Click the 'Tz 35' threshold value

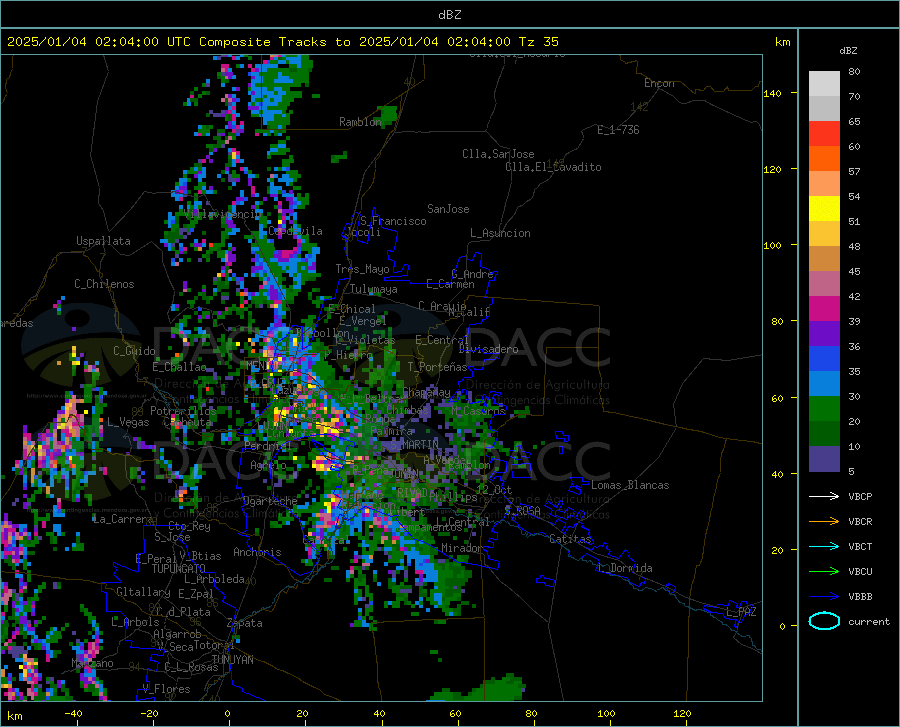coord(538,42)
